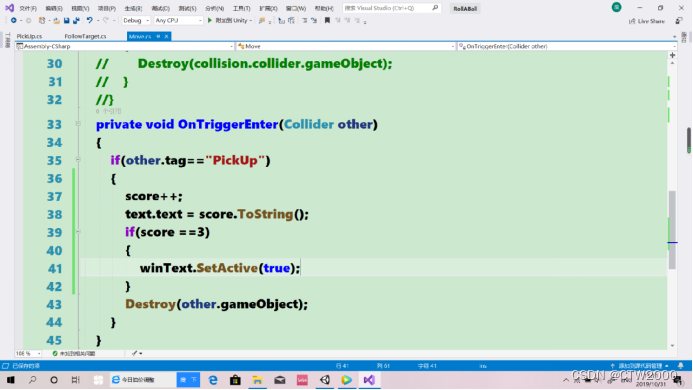Switch to the PickUp.cs tab
Screen dimensions: 693x390
click(x=29, y=36)
